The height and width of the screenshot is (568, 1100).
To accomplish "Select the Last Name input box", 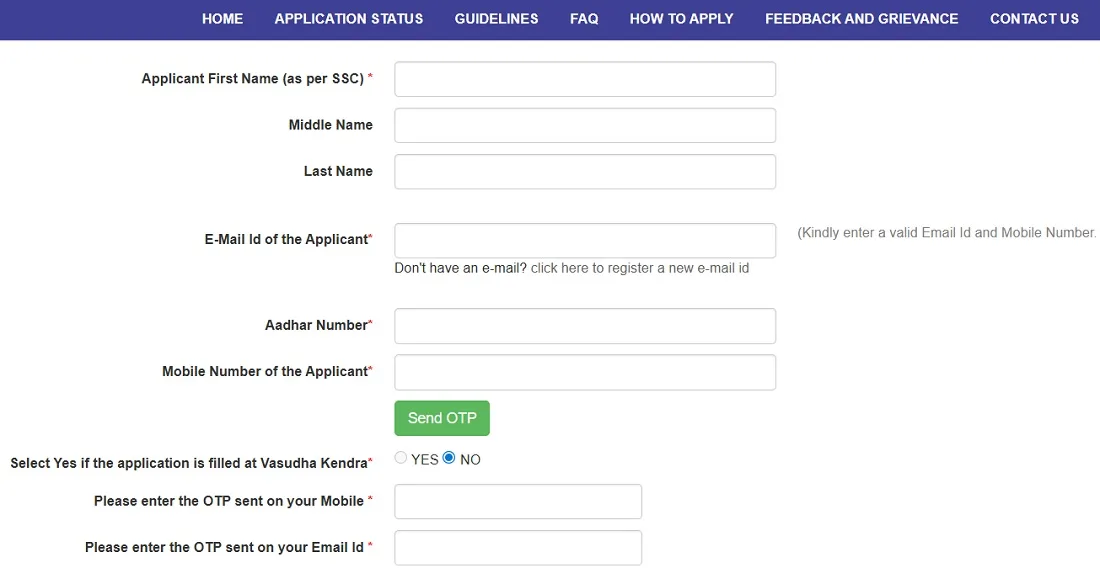I will (x=585, y=171).
